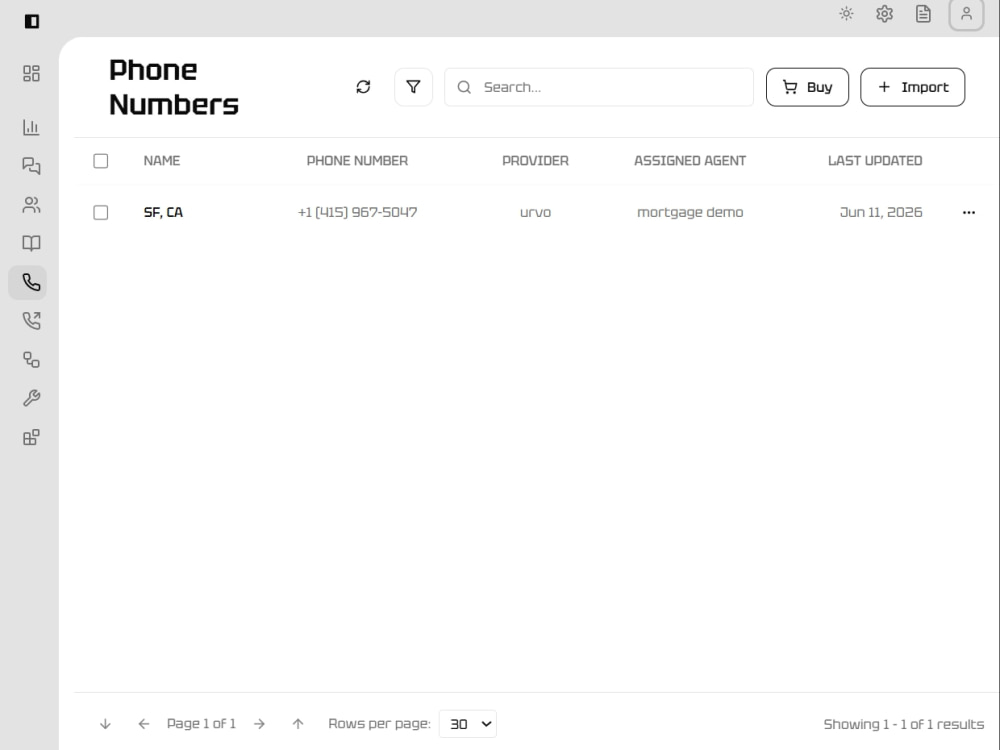Viewport: 1000px width, 750px height.
Task: Open the filter funnel button
Action: 413,87
